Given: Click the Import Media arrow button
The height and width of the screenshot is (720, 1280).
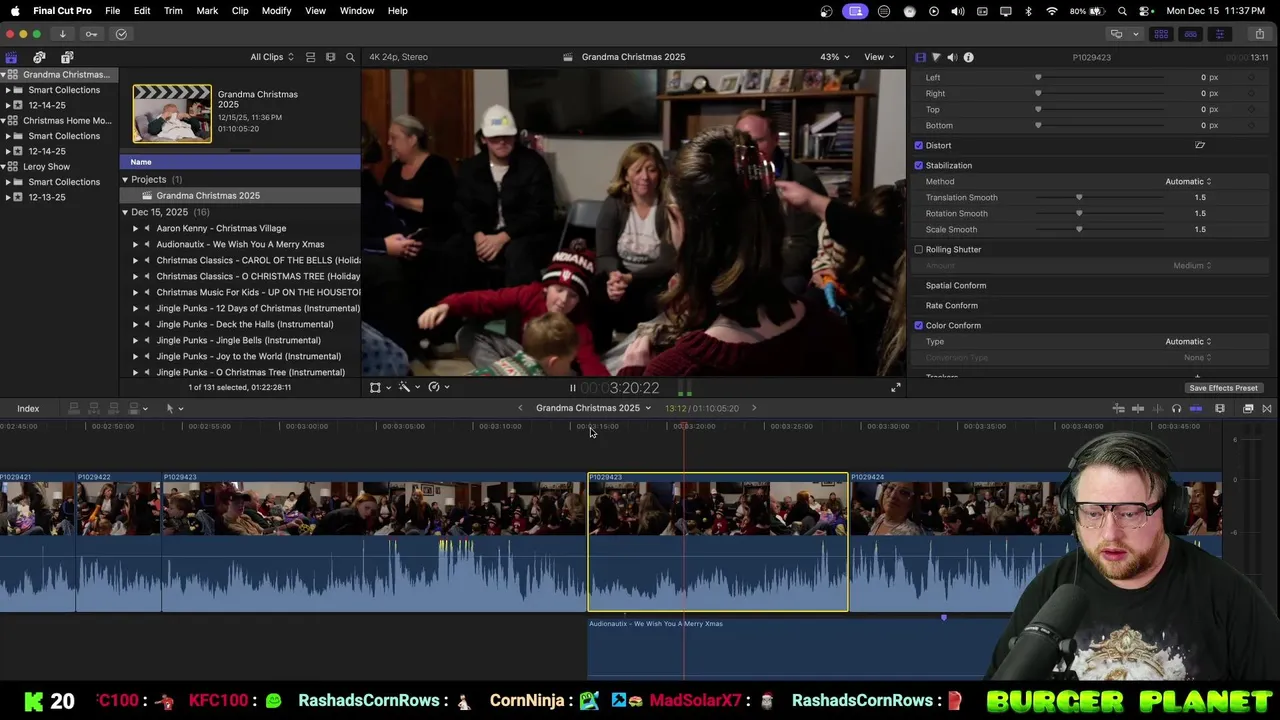Looking at the screenshot, I should (x=62, y=34).
